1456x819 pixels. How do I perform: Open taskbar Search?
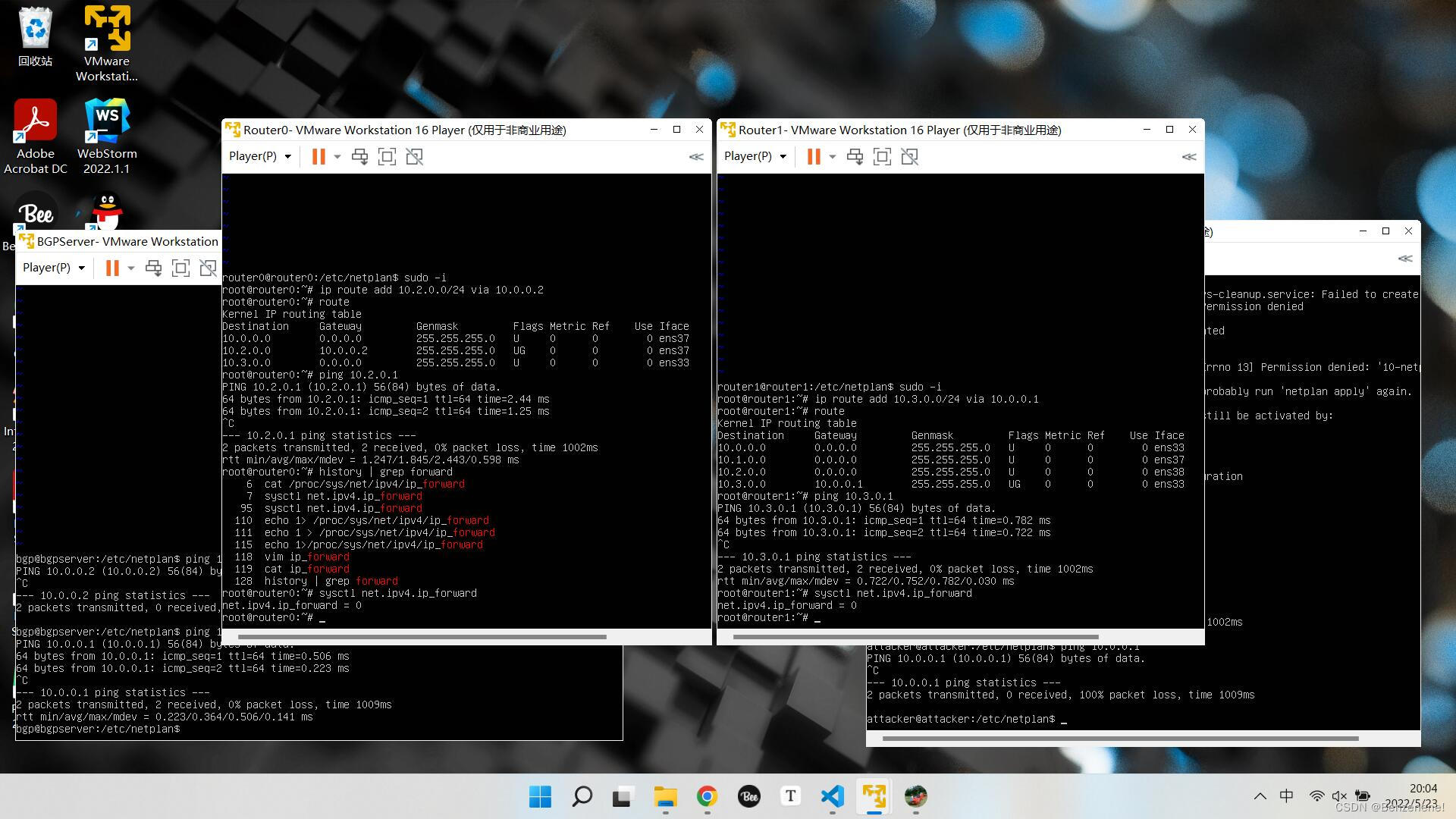coord(582,796)
